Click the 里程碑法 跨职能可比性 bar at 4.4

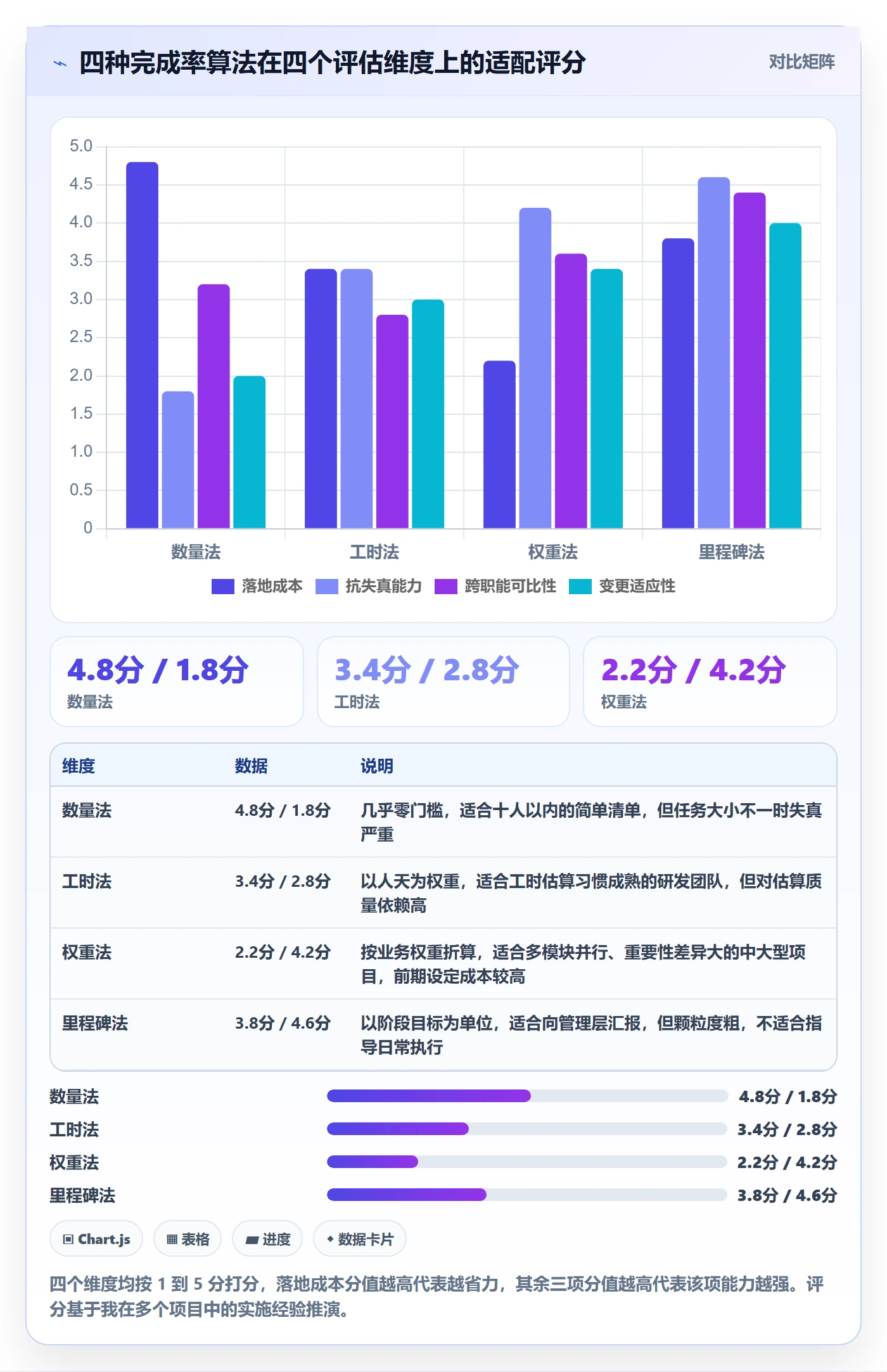point(750,360)
